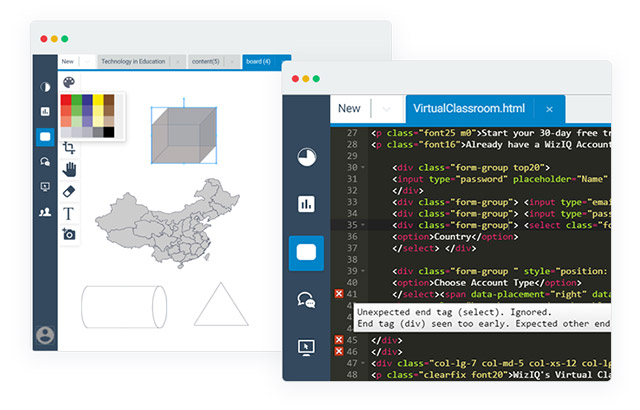640x410 pixels.
Task: Click the camera snapshot tool
Action: tap(69, 234)
